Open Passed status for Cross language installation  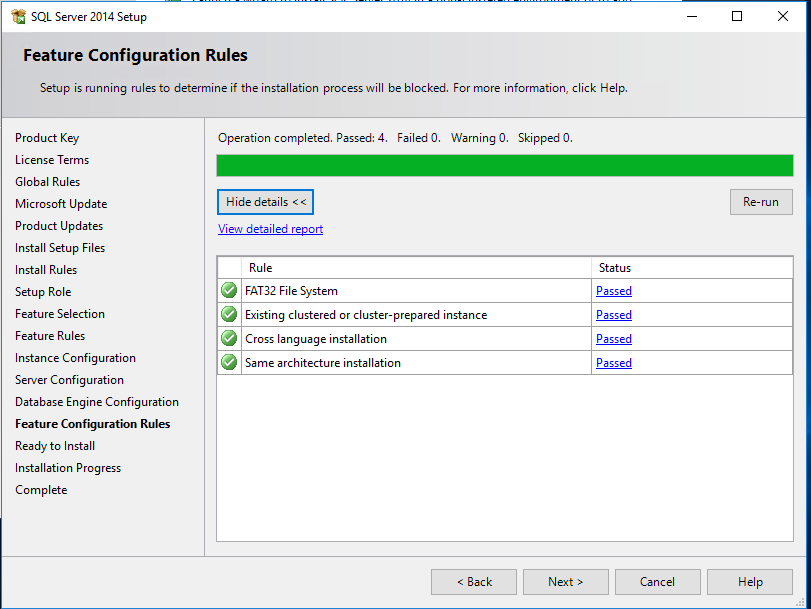614,339
